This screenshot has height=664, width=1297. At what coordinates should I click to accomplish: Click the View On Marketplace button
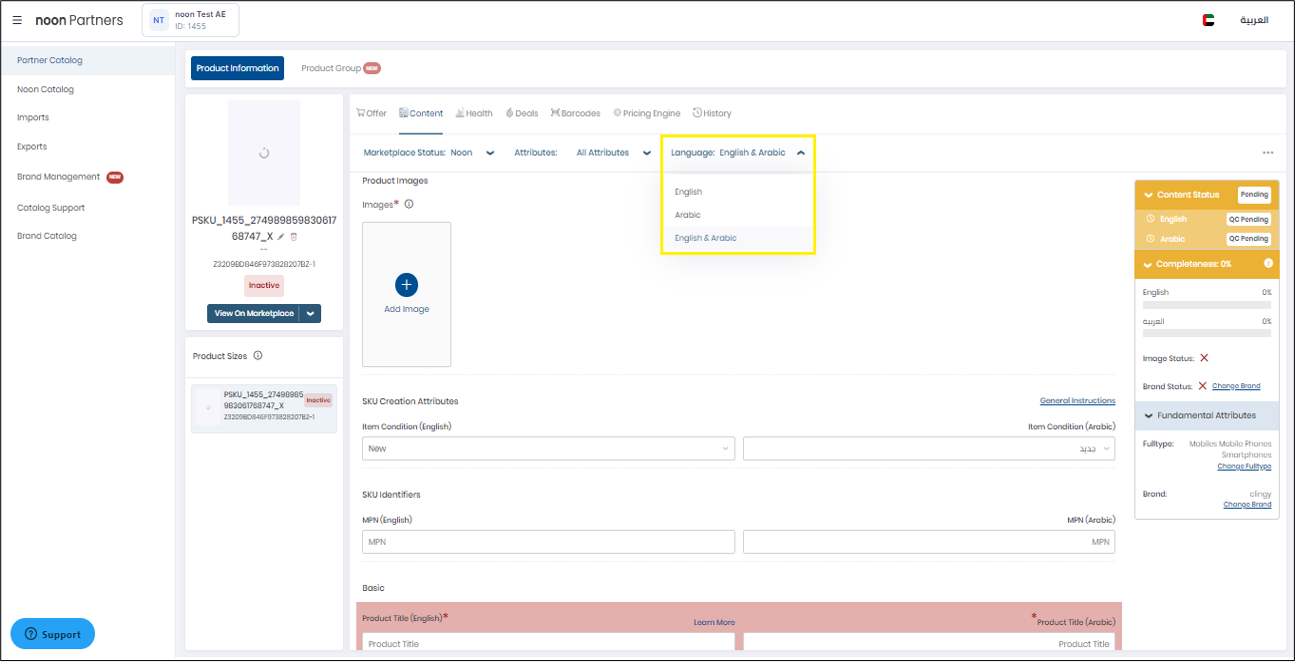254,314
